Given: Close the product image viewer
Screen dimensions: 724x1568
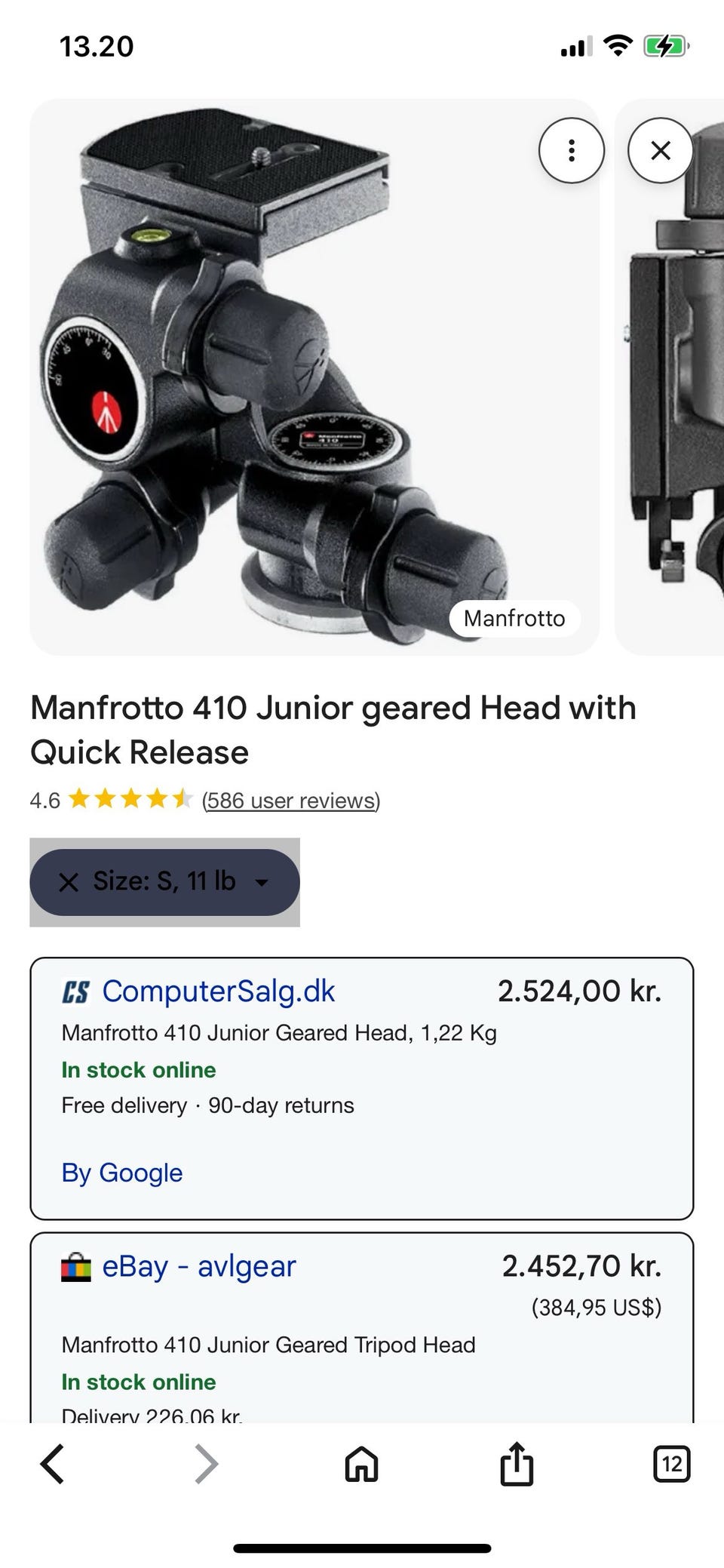Looking at the screenshot, I should pos(660,151).
